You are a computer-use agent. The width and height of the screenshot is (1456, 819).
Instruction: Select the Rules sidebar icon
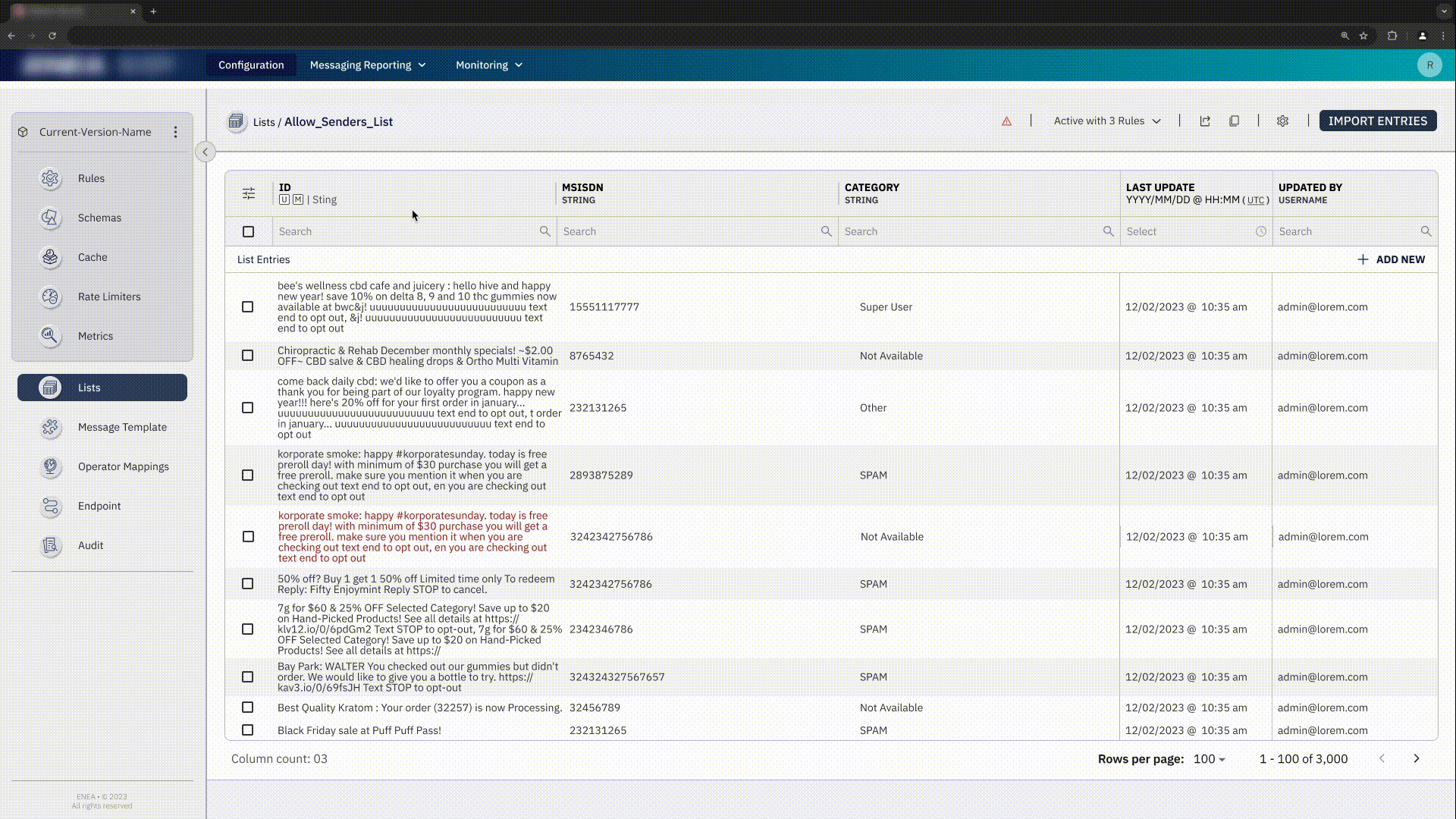(x=50, y=178)
